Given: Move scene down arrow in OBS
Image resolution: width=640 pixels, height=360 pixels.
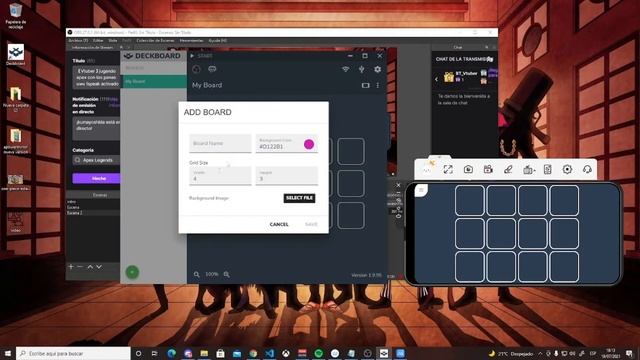Looking at the screenshot, I should 99,267.
